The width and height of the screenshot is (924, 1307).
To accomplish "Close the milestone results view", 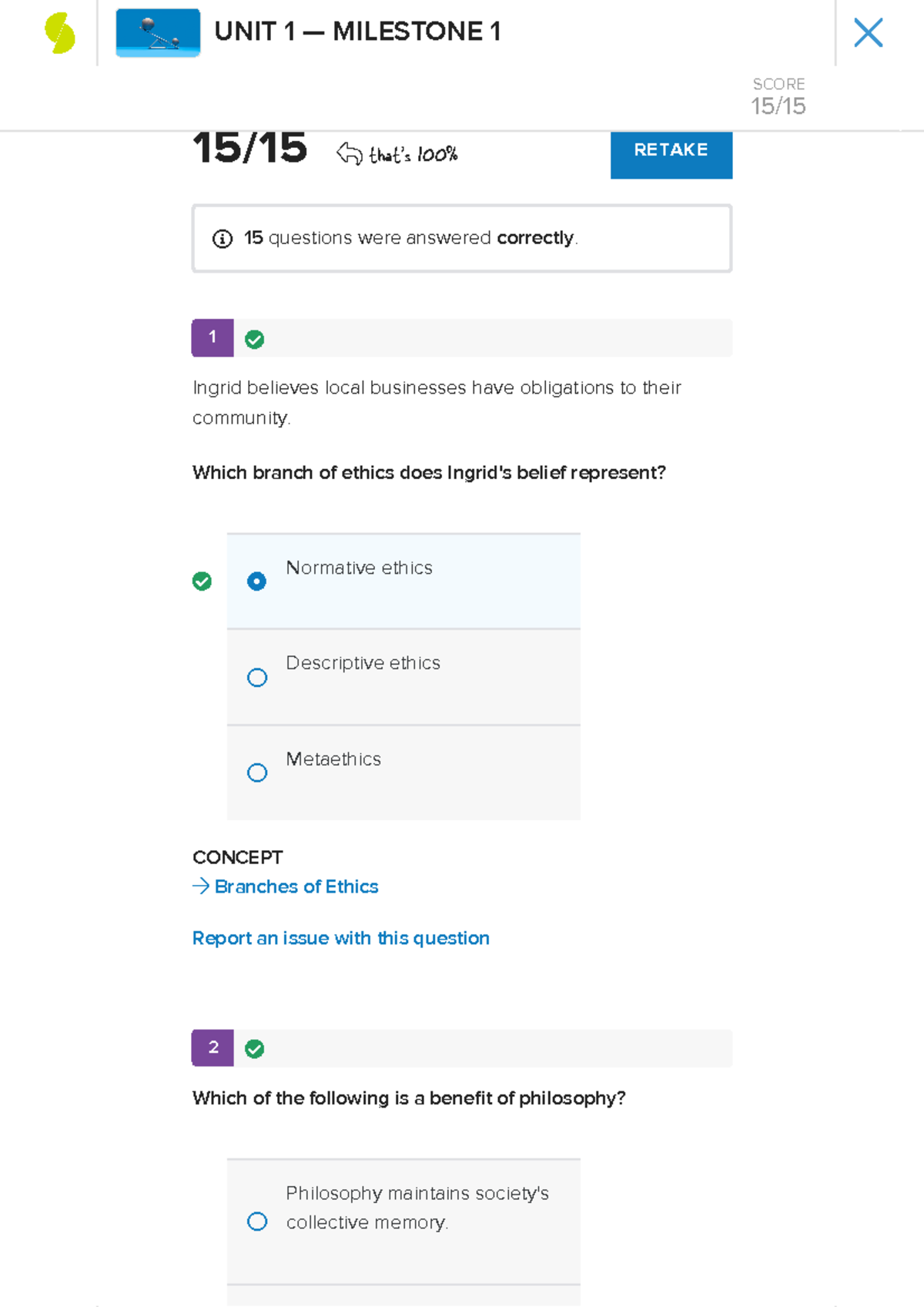I will 869,33.
